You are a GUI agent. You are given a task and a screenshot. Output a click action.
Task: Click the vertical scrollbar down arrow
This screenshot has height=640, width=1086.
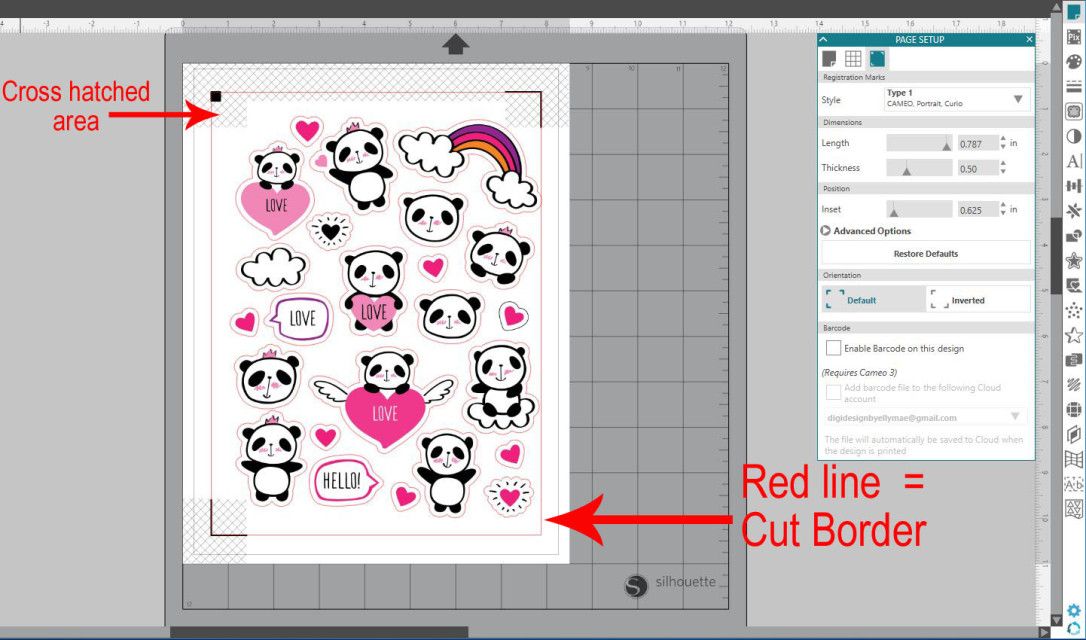1056,619
